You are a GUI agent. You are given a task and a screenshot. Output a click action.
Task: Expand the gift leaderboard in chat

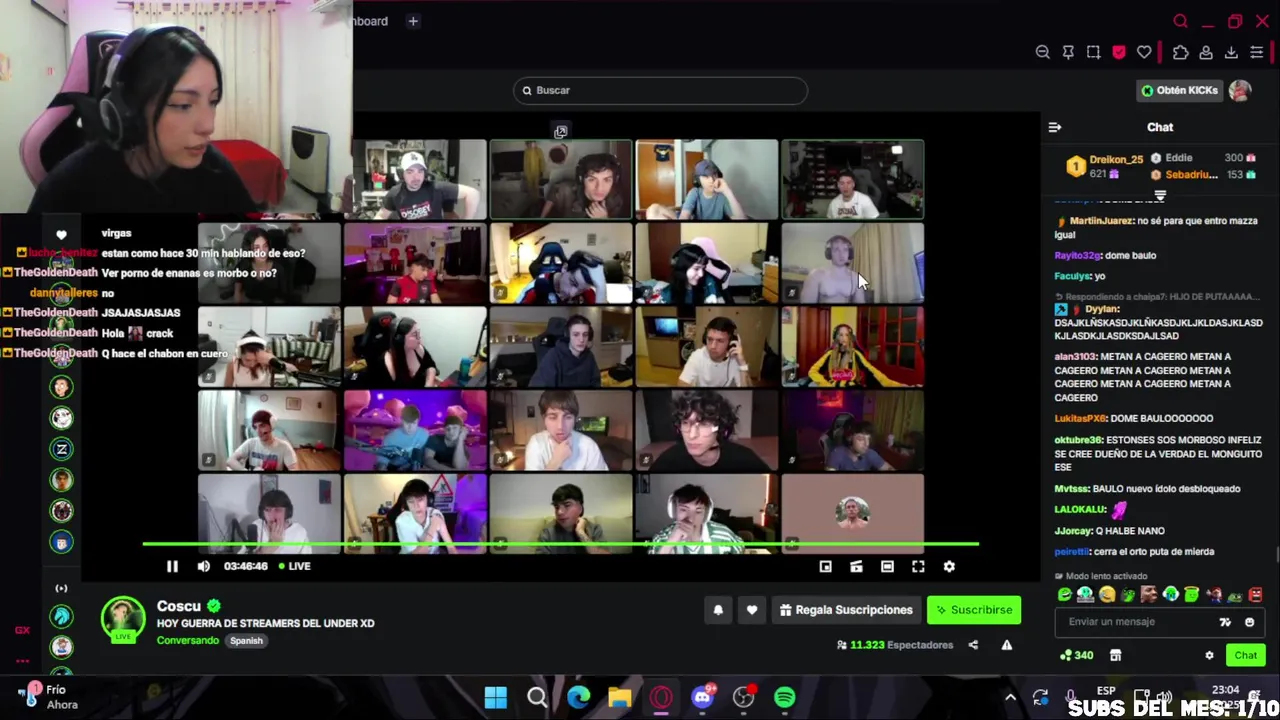coord(1160,196)
